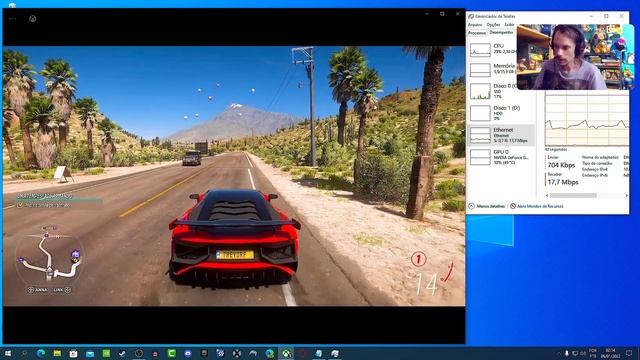
Task: Open taskbar search magnifier
Action: pos(24,353)
